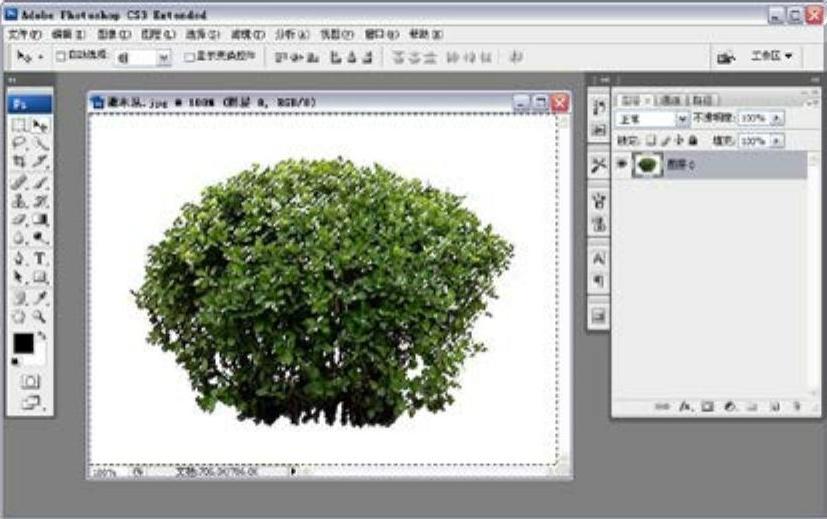Click the black foreground color swatch
Screen dimensions: 827x519
[23, 343]
